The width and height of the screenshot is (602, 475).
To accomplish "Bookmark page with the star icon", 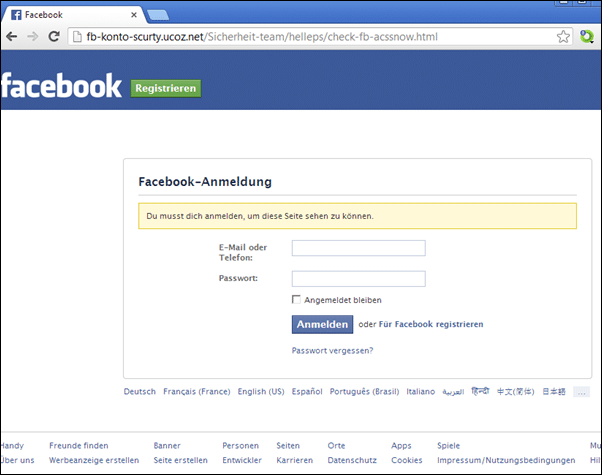I will click(x=563, y=37).
